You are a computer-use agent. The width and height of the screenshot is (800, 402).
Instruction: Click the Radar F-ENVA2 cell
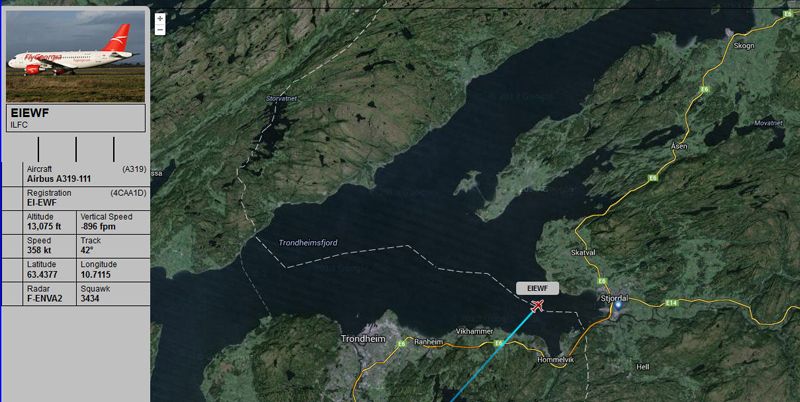[49, 293]
